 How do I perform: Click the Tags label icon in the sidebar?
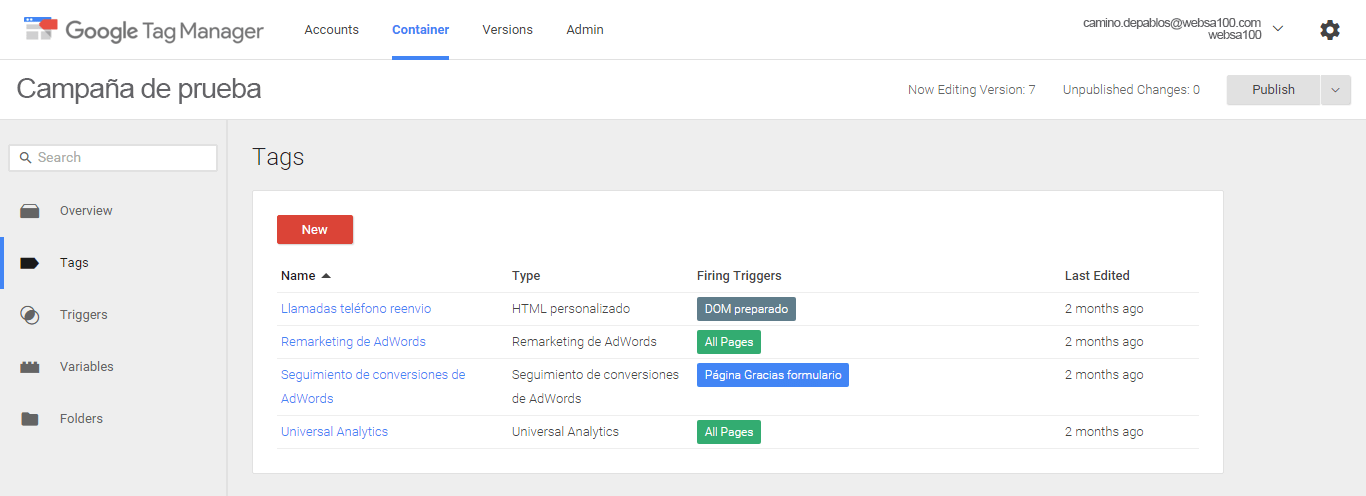click(x=30, y=263)
